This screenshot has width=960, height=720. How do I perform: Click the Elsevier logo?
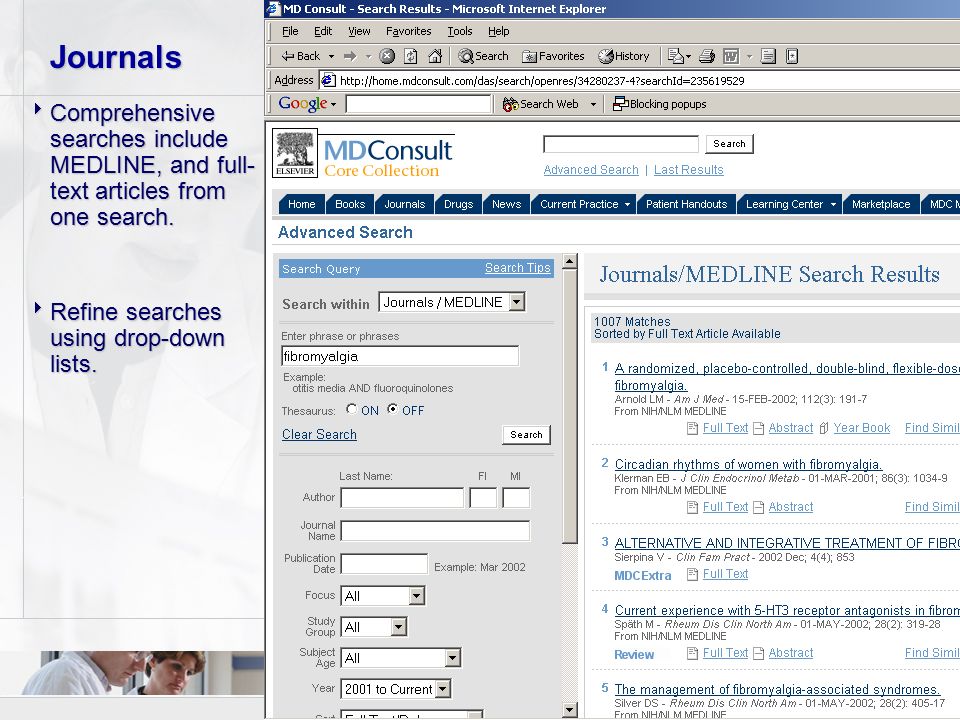(x=294, y=153)
